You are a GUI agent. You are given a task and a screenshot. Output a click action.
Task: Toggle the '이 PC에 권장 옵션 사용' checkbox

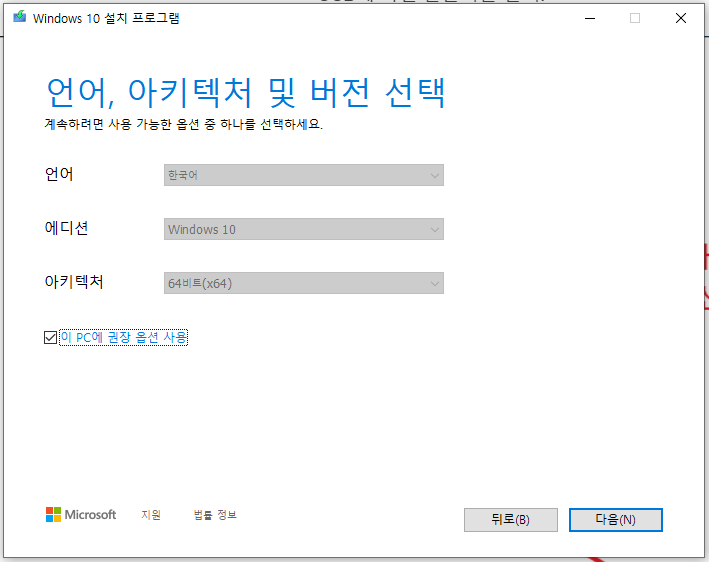pyautogui.click(x=51, y=337)
